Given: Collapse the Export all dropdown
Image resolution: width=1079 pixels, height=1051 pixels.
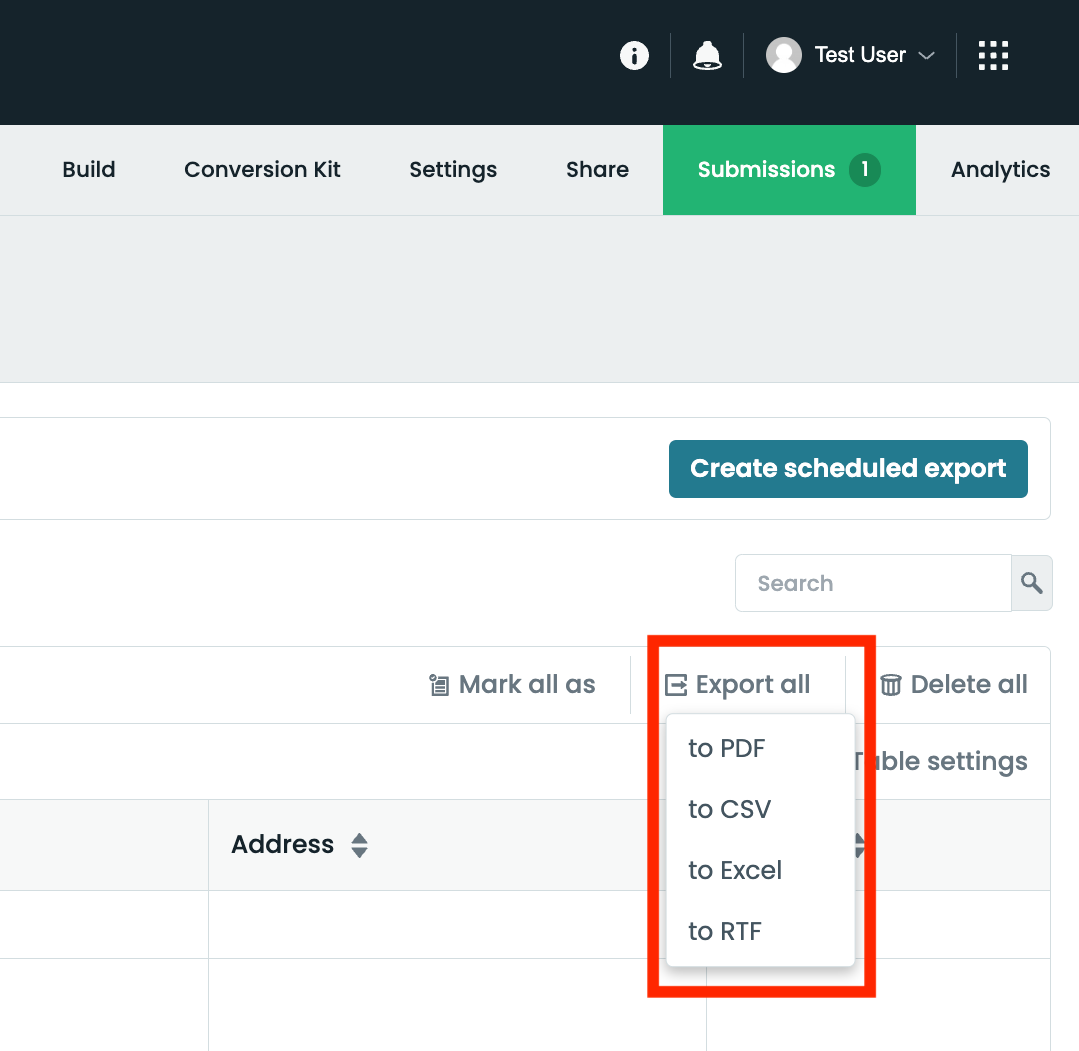Looking at the screenshot, I should click(x=738, y=685).
